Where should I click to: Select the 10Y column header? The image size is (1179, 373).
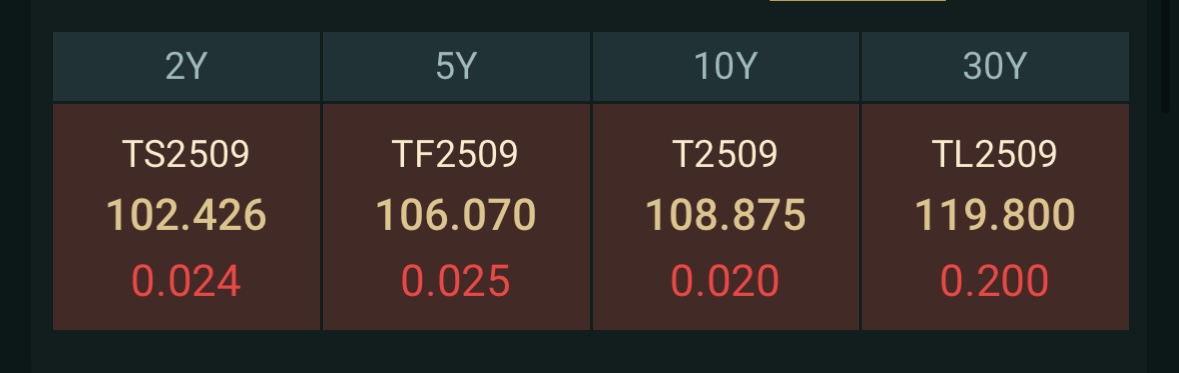click(725, 66)
